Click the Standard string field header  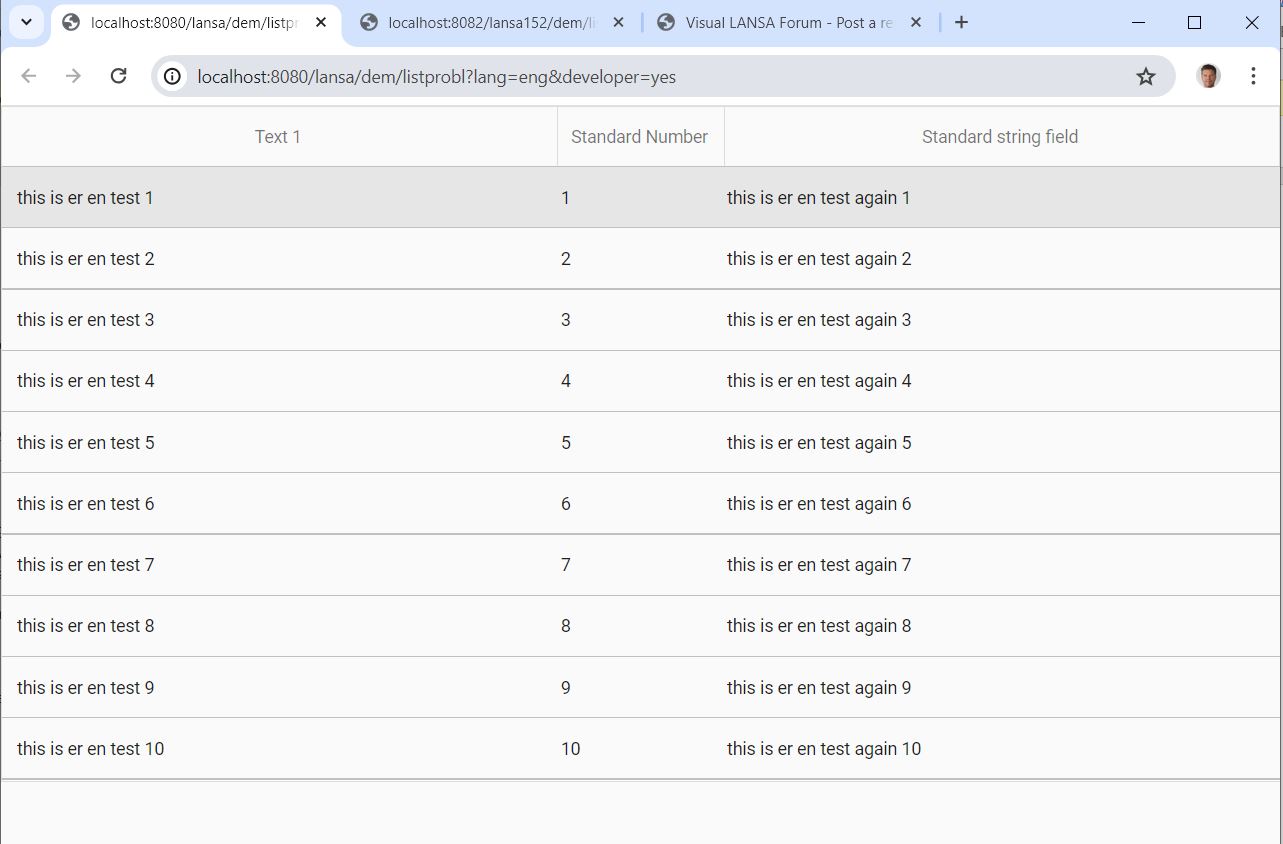point(999,136)
